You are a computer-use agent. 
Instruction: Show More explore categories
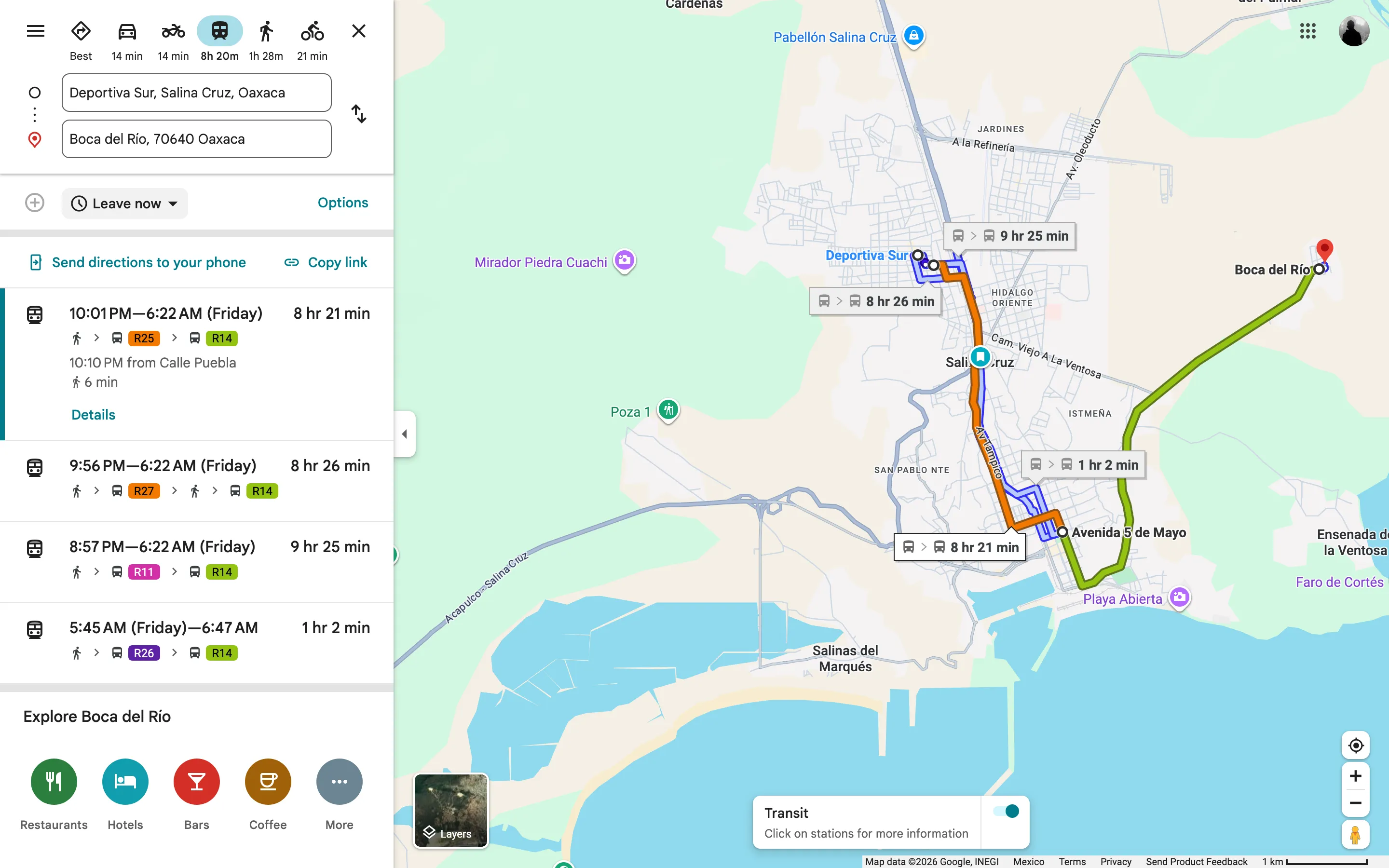[x=339, y=794]
